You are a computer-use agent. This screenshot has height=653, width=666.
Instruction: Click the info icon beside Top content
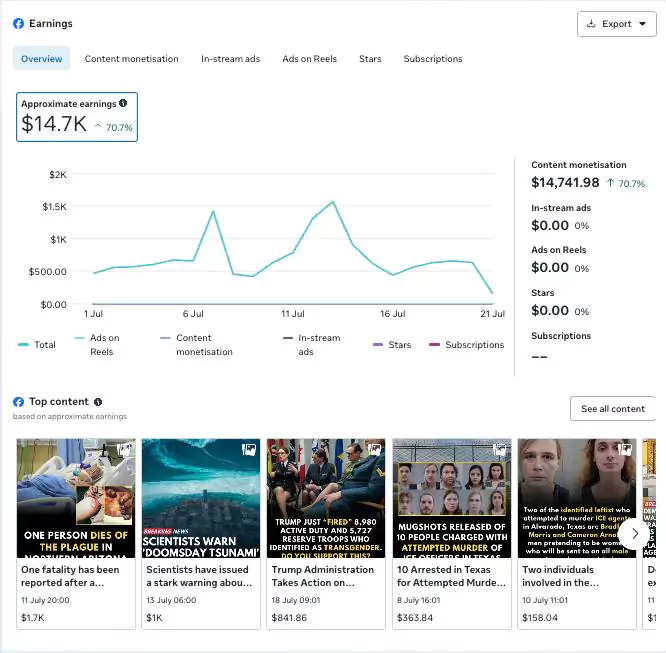click(98, 402)
